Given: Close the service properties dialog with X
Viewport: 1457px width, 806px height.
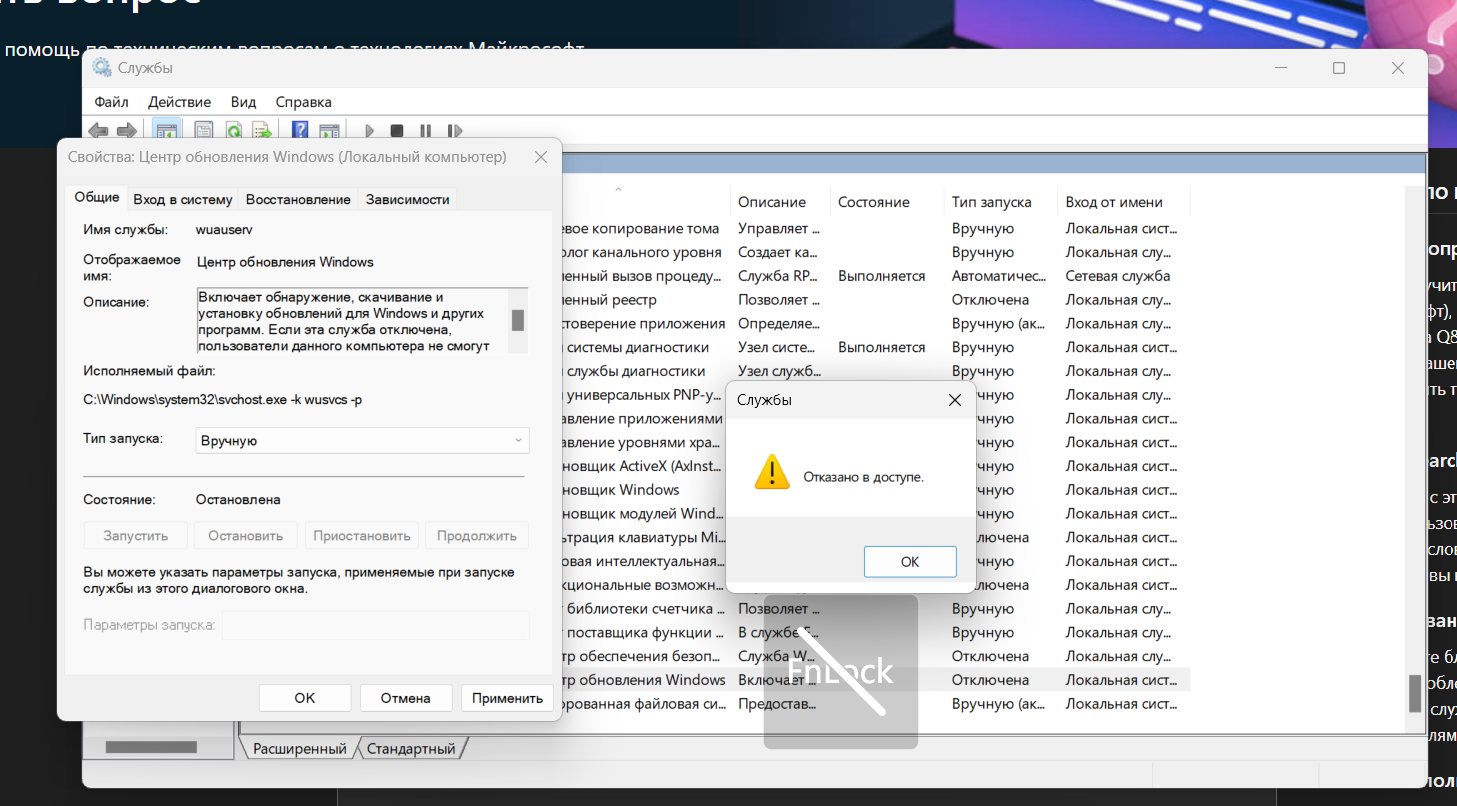Looking at the screenshot, I should [x=541, y=157].
